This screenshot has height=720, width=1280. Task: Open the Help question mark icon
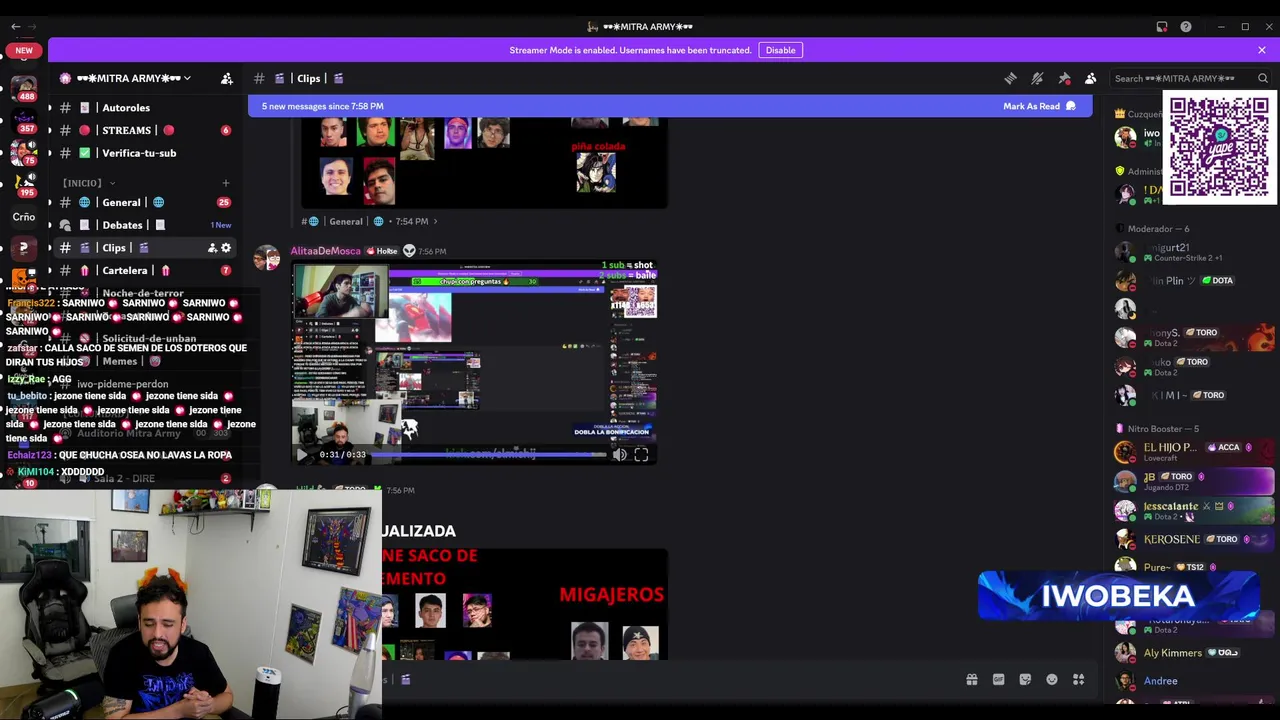coord(1186,27)
